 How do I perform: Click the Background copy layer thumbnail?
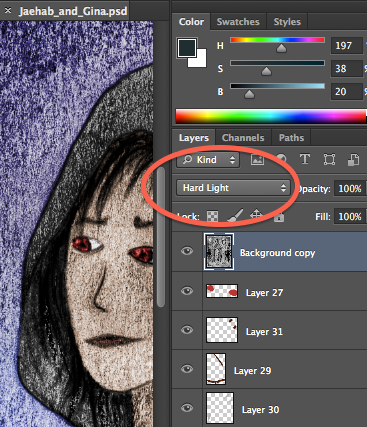219,252
